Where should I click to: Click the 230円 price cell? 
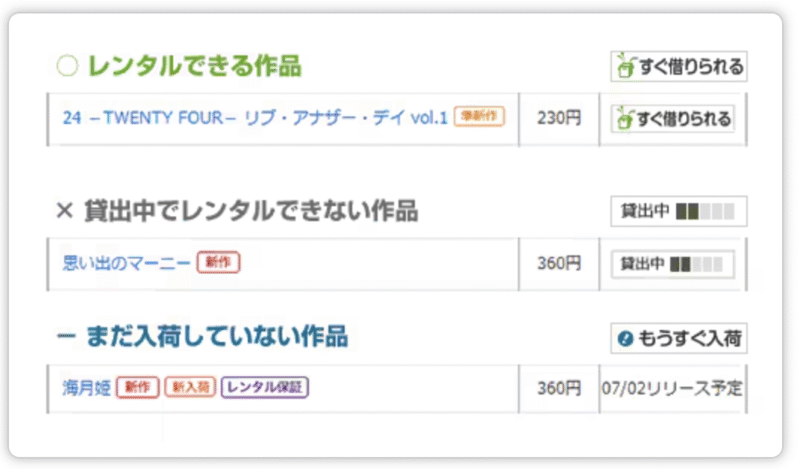[x=558, y=118]
